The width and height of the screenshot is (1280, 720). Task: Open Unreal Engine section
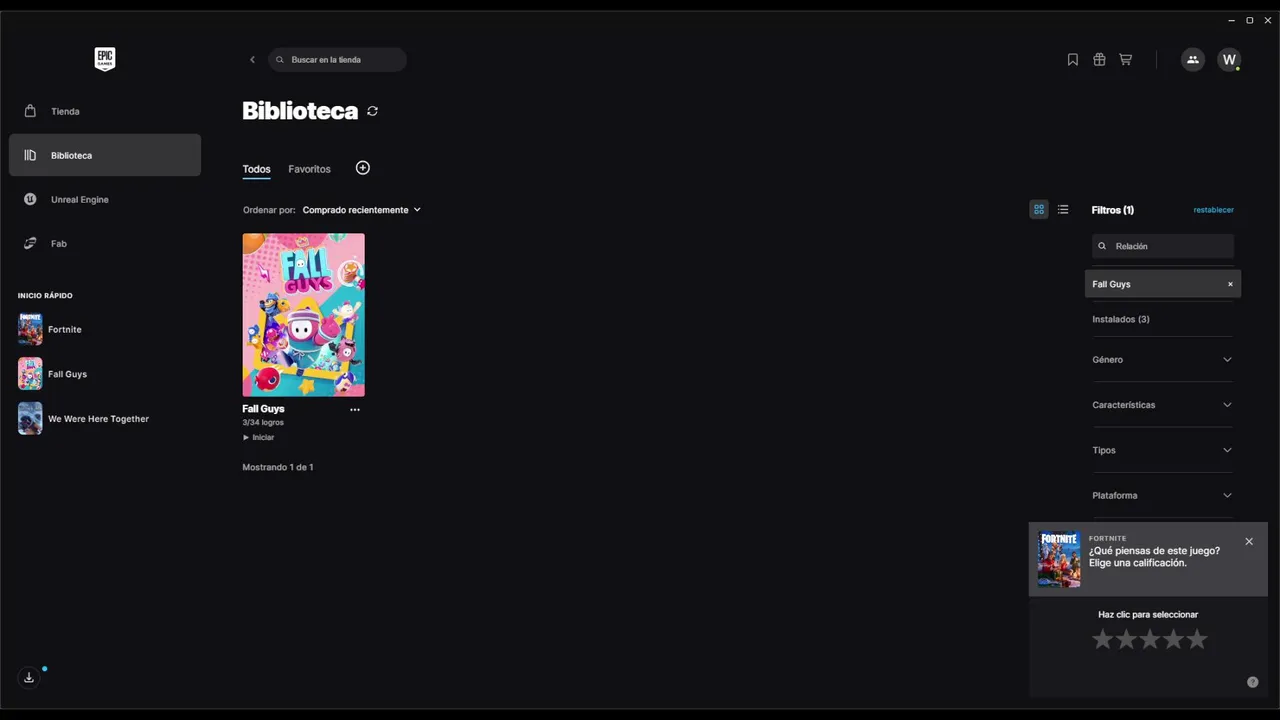[105, 199]
